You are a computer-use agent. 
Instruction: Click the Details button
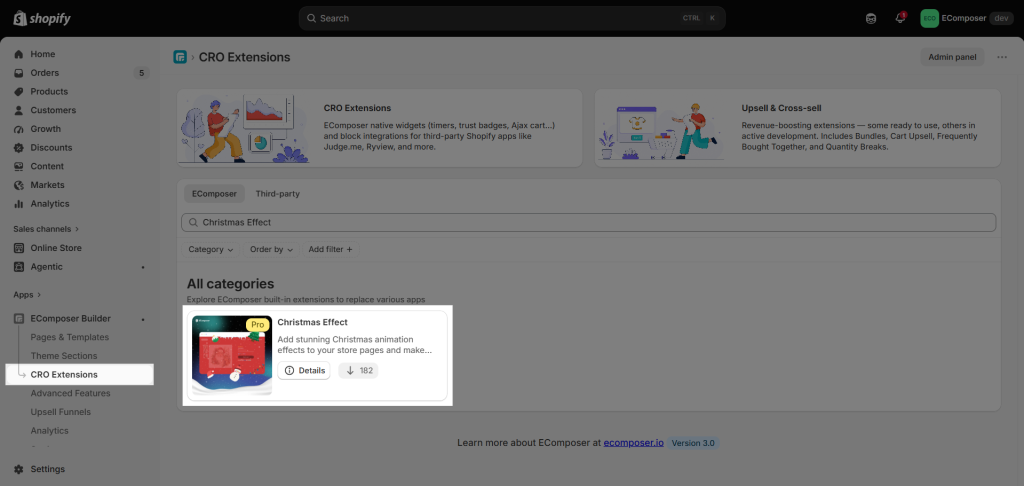coord(304,370)
